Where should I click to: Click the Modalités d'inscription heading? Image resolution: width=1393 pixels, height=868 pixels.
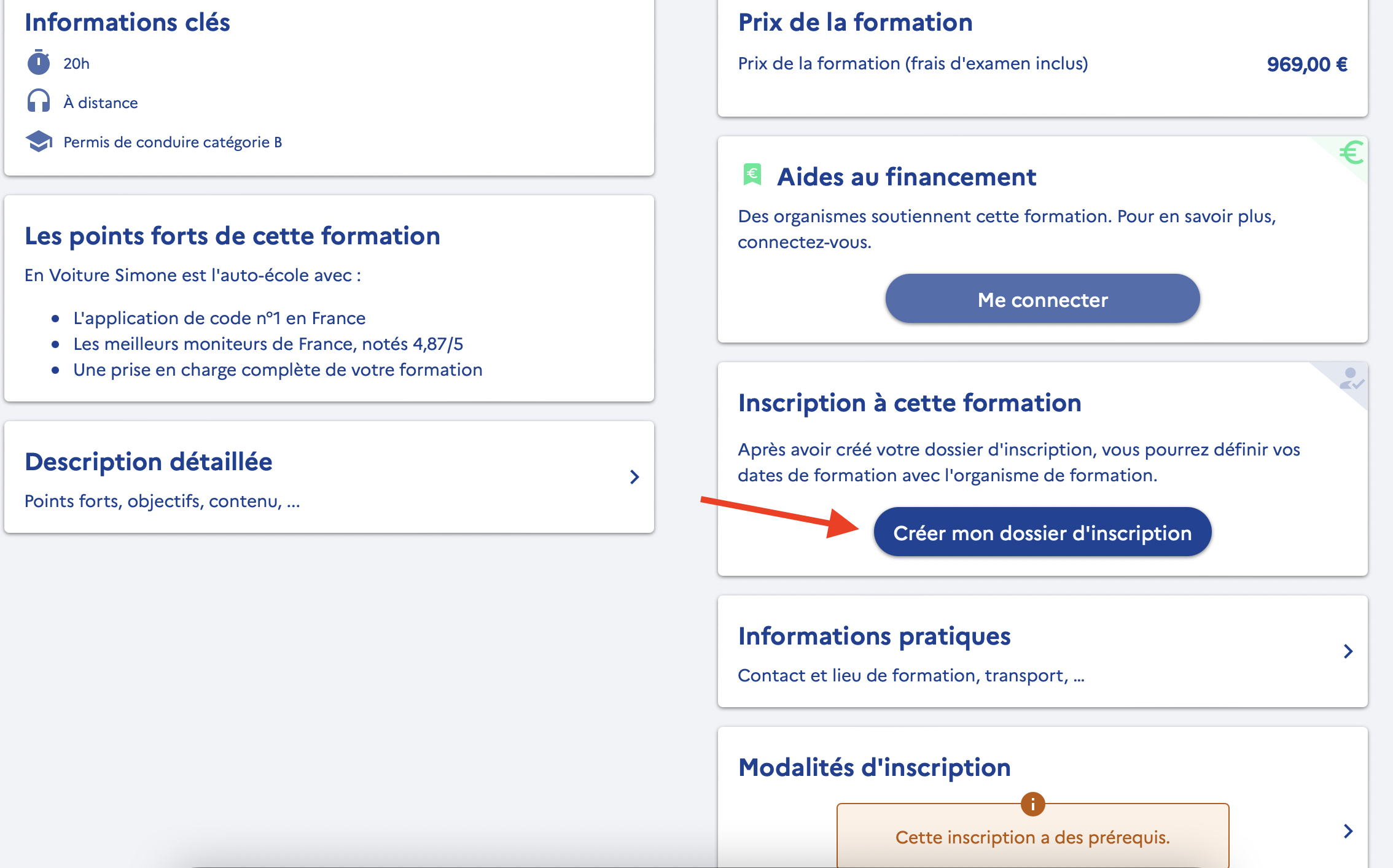point(874,767)
